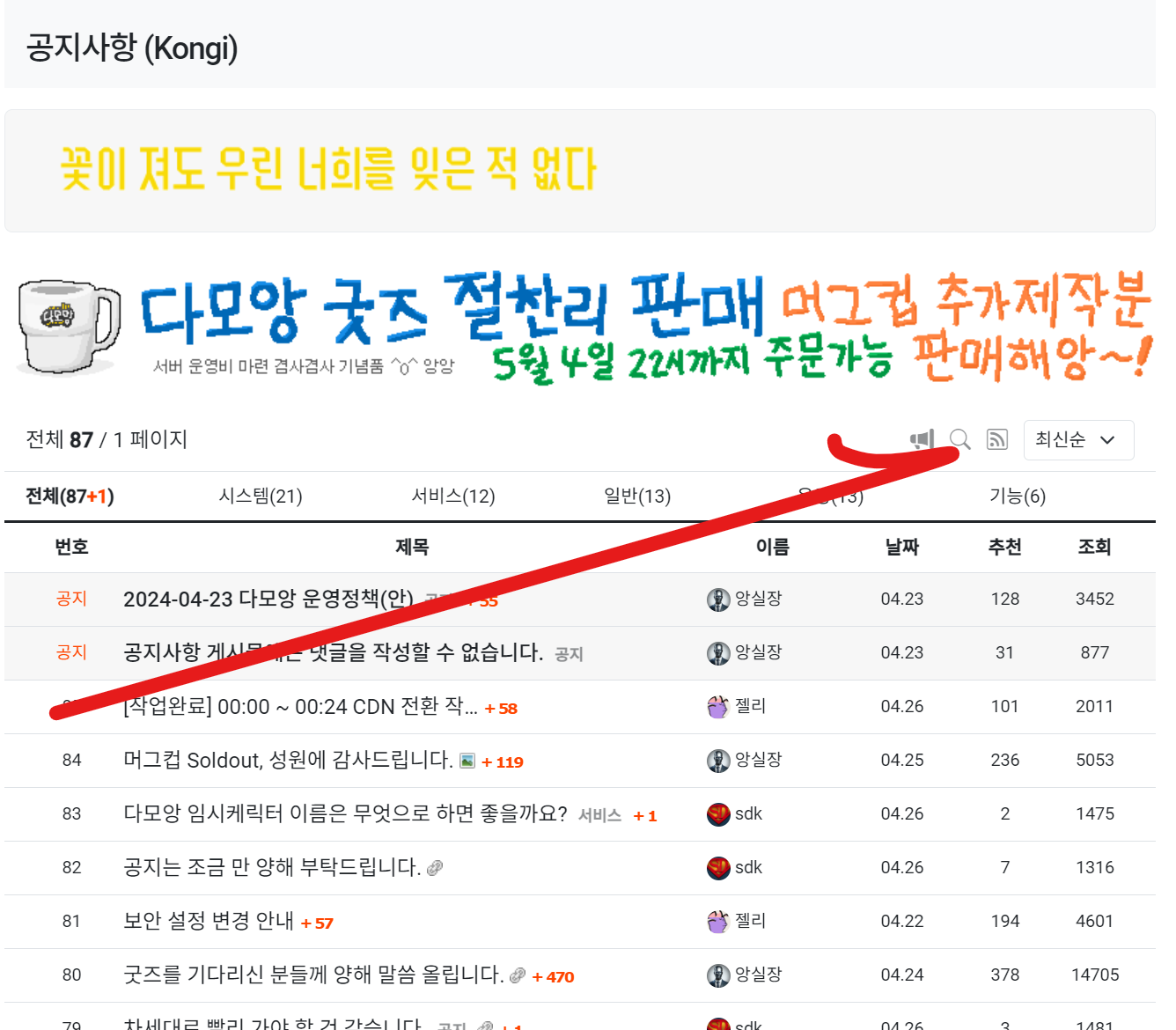Click view count 5053
Image resolution: width=1176 pixels, height=1030 pixels.
1095,761
